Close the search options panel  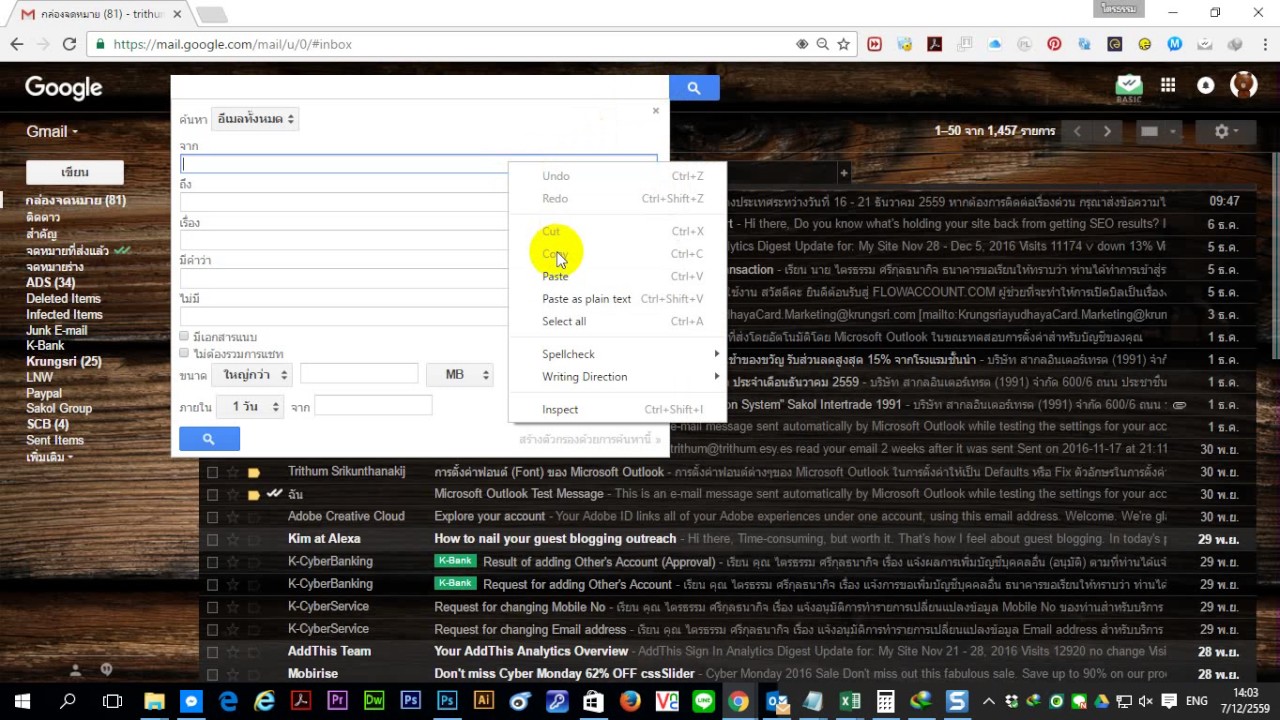[x=656, y=111]
